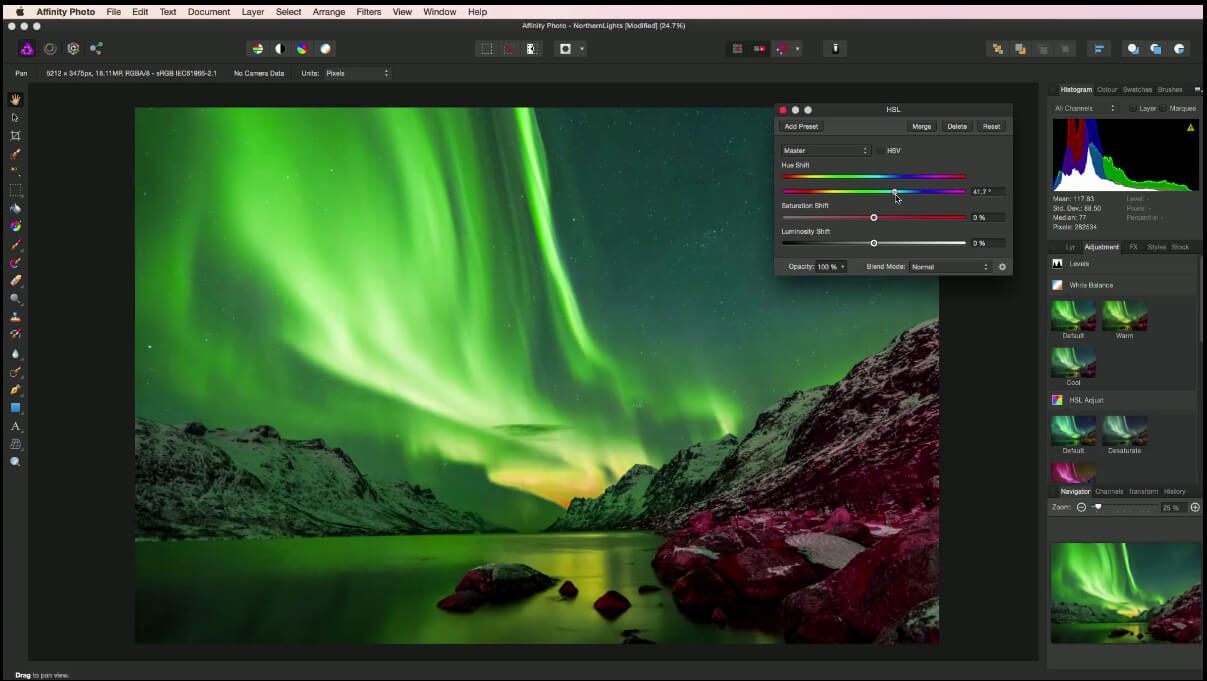Choose the Desaturate HSL preset thumbnail
1207x681 pixels.
point(1125,431)
